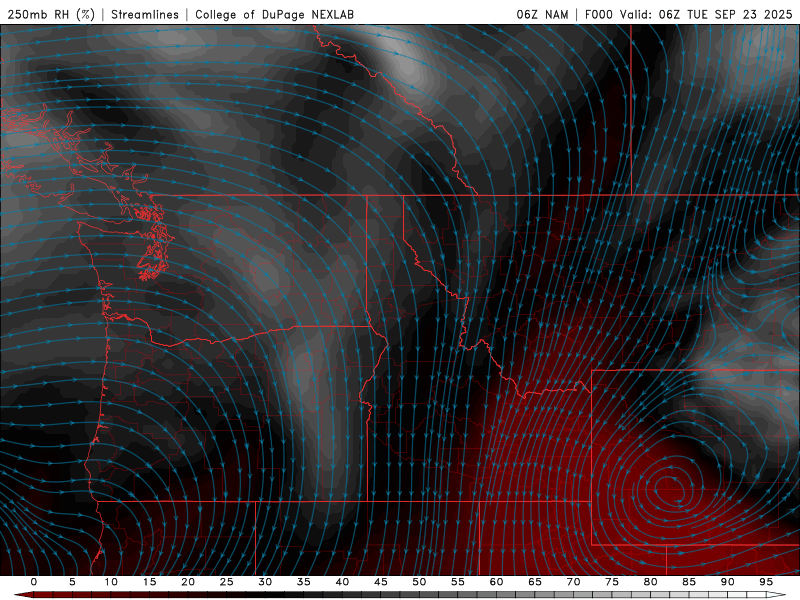Click the '95' label on the color scale
Screen dimensions: 800x600
tap(766, 582)
